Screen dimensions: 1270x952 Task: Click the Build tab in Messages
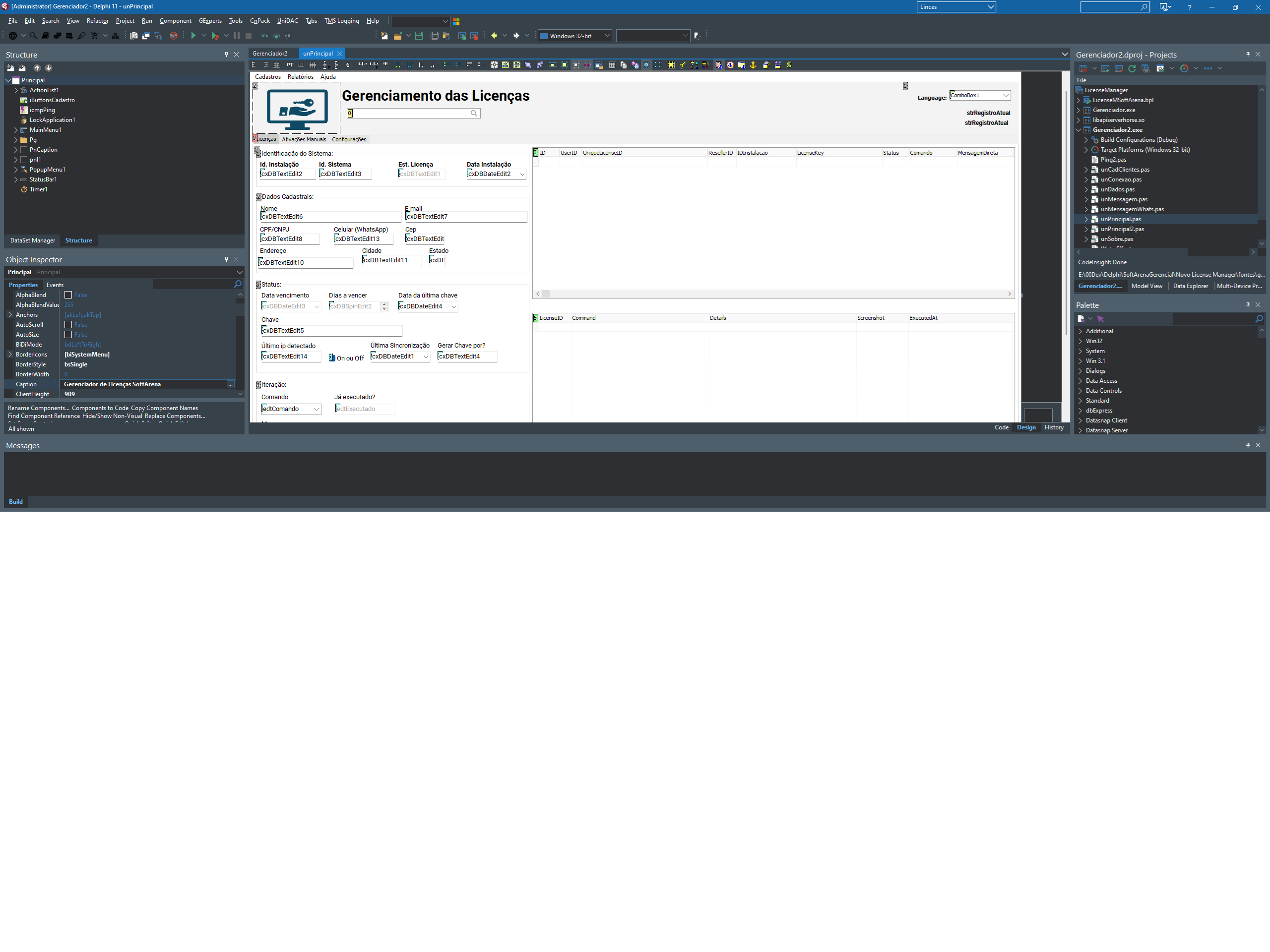pos(15,502)
